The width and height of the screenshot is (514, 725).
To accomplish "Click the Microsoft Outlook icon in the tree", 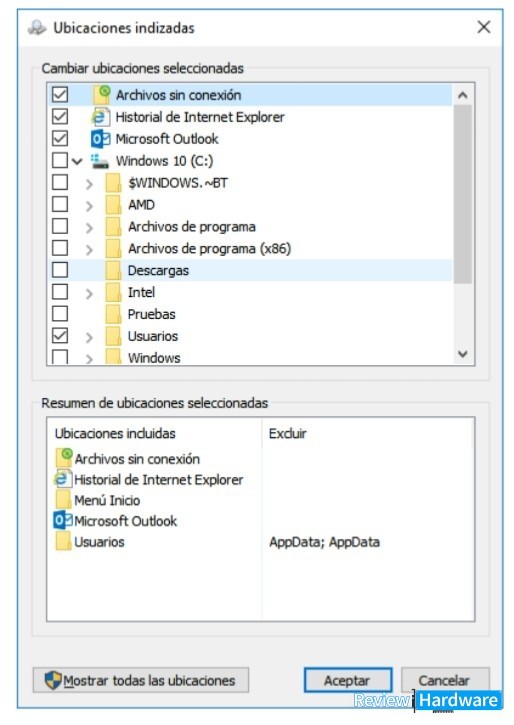I will tap(101, 139).
